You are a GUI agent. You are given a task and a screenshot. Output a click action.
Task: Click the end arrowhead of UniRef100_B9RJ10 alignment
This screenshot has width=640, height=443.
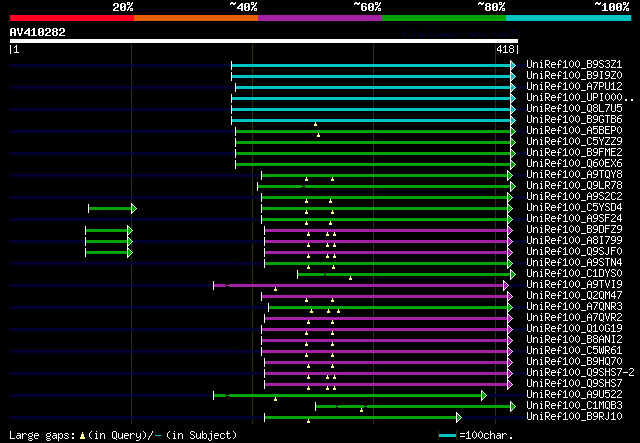[459, 418]
